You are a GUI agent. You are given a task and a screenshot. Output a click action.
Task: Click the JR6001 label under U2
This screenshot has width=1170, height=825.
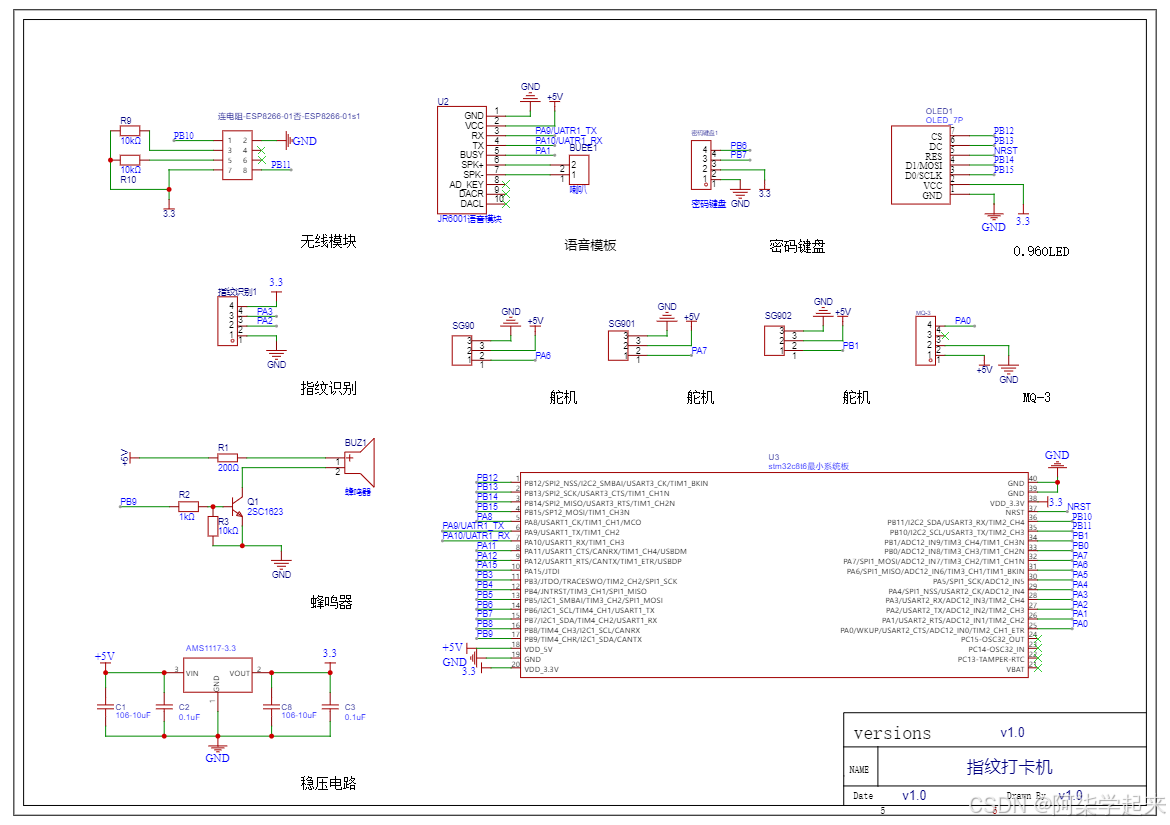point(469,219)
